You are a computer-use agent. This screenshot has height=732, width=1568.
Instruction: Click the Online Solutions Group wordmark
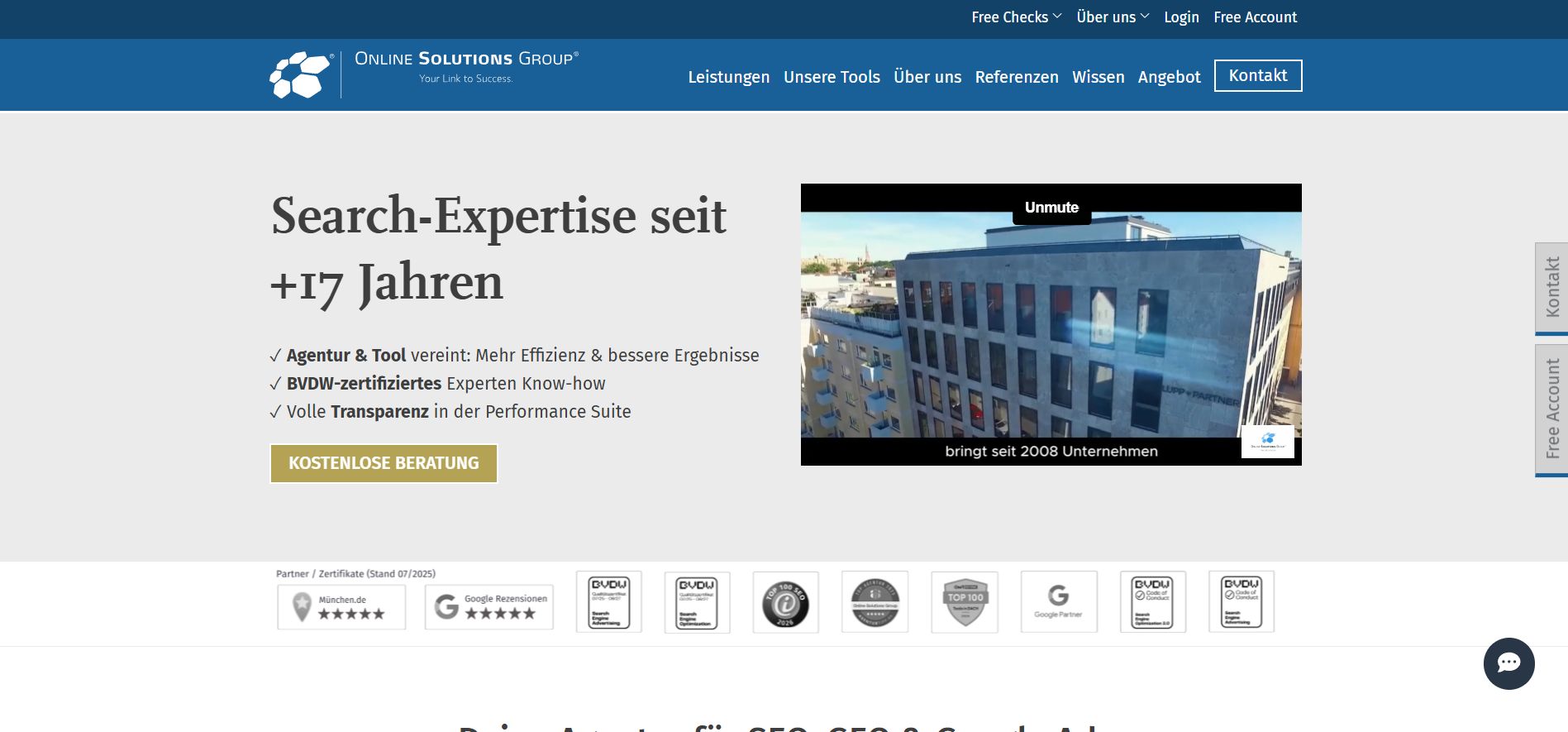click(466, 59)
